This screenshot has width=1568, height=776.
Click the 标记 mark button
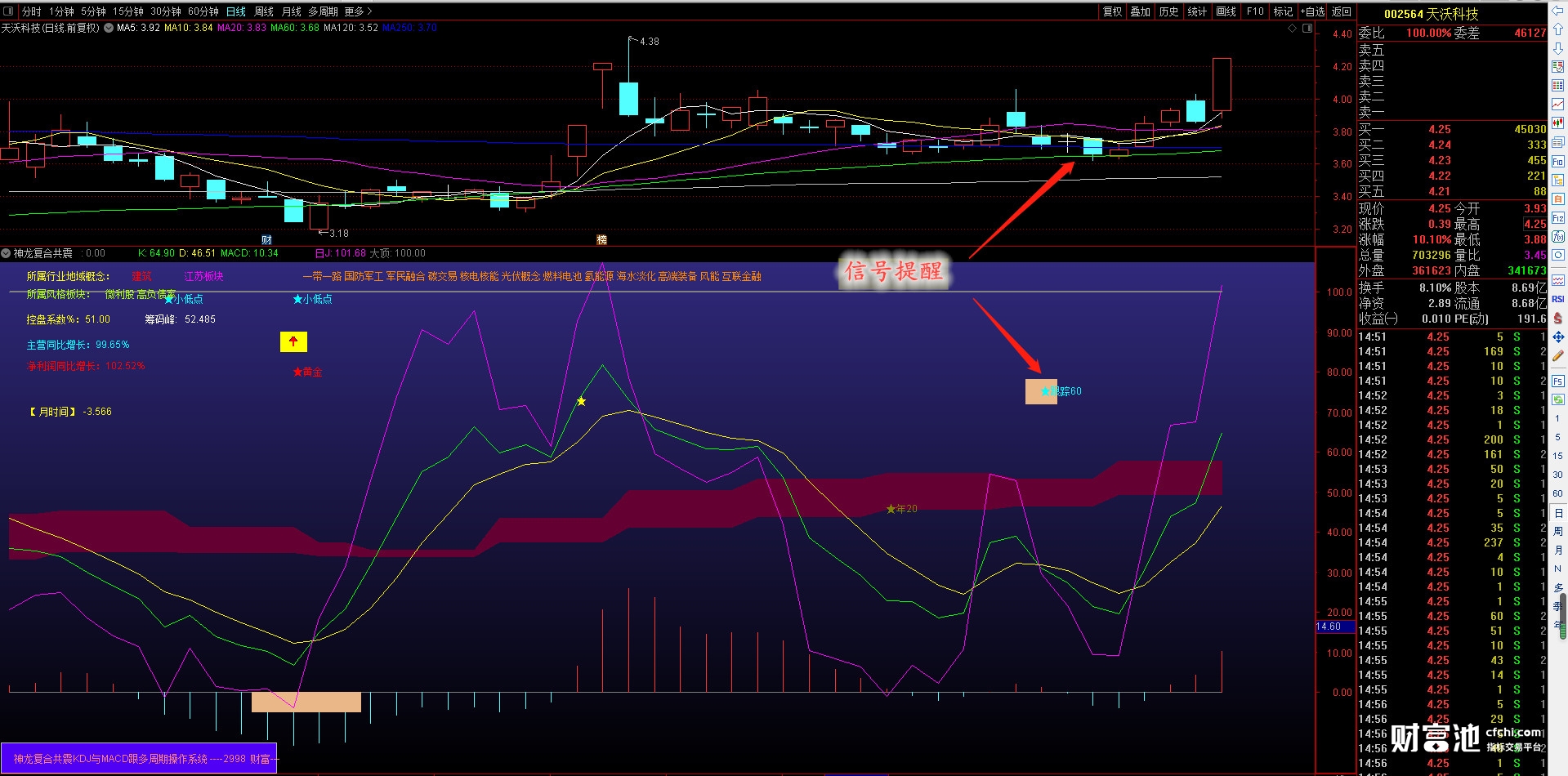[1284, 11]
